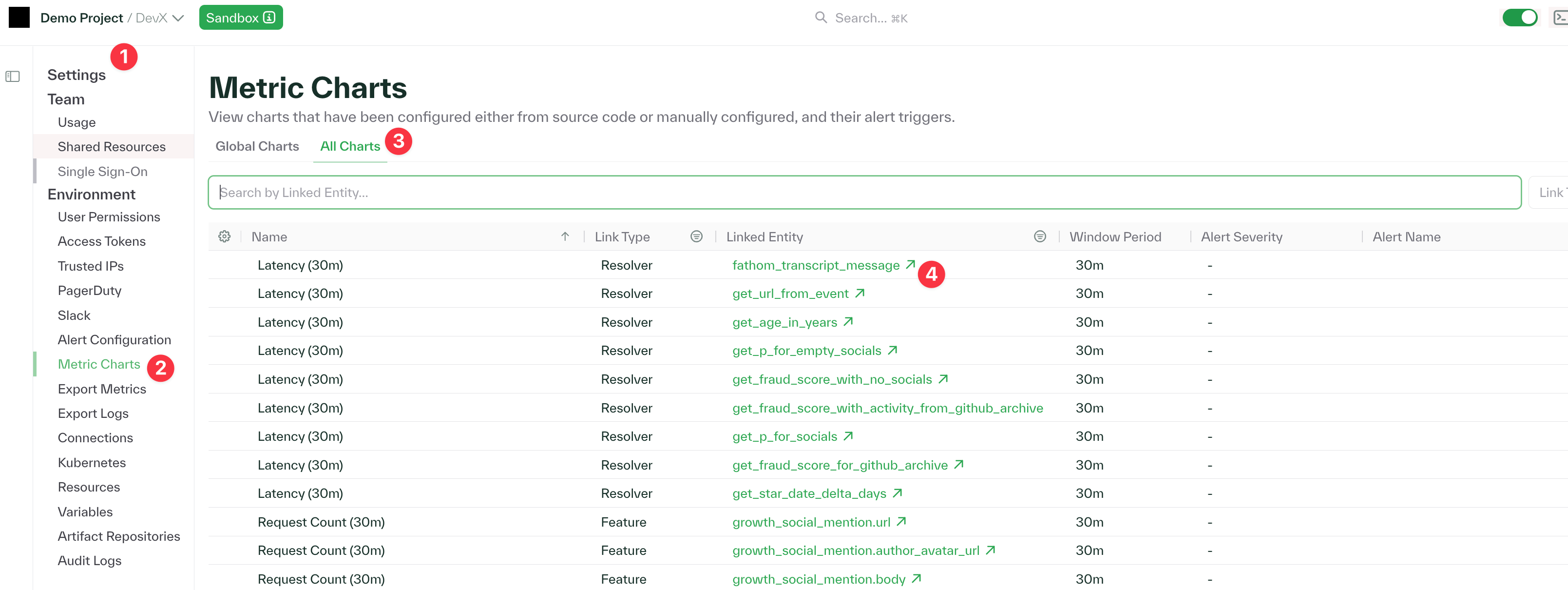Click the external arrow beside get_url_from_event
This screenshot has width=1568, height=590.
click(860, 294)
